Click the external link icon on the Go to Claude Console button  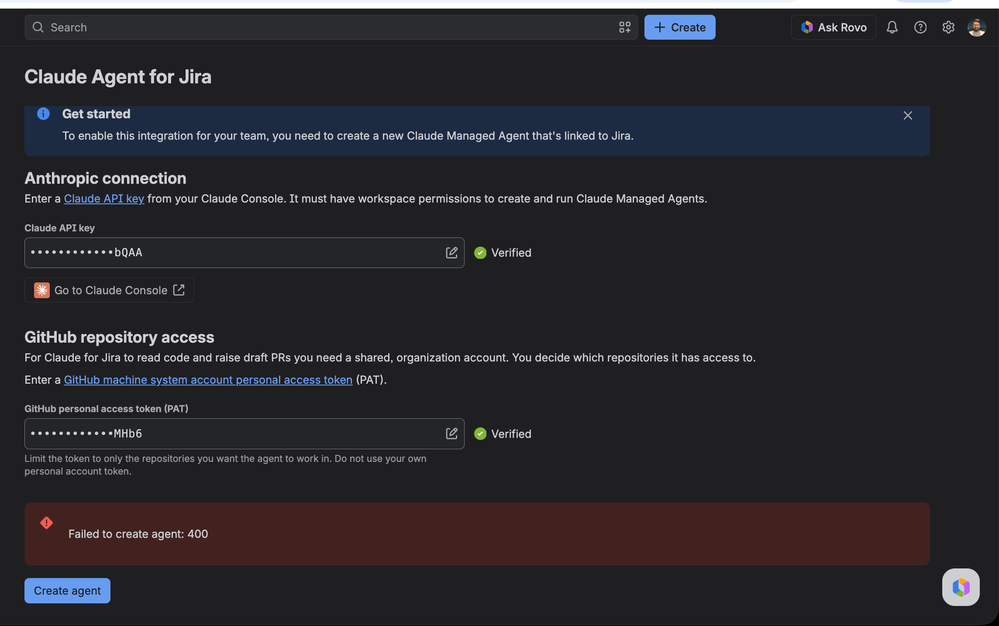[x=179, y=290]
